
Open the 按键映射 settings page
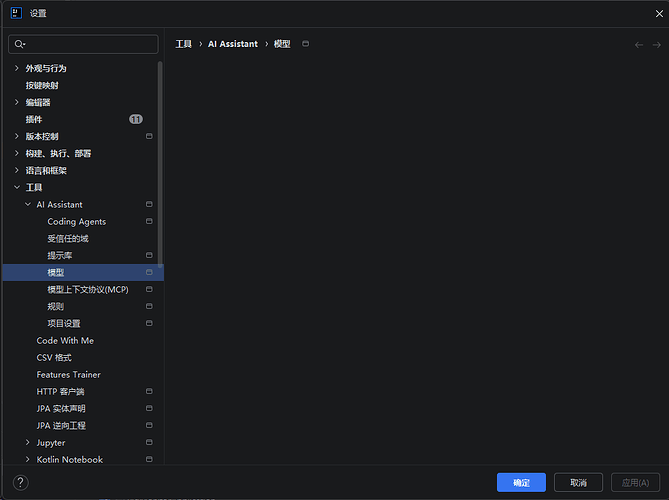click(42, 85)
